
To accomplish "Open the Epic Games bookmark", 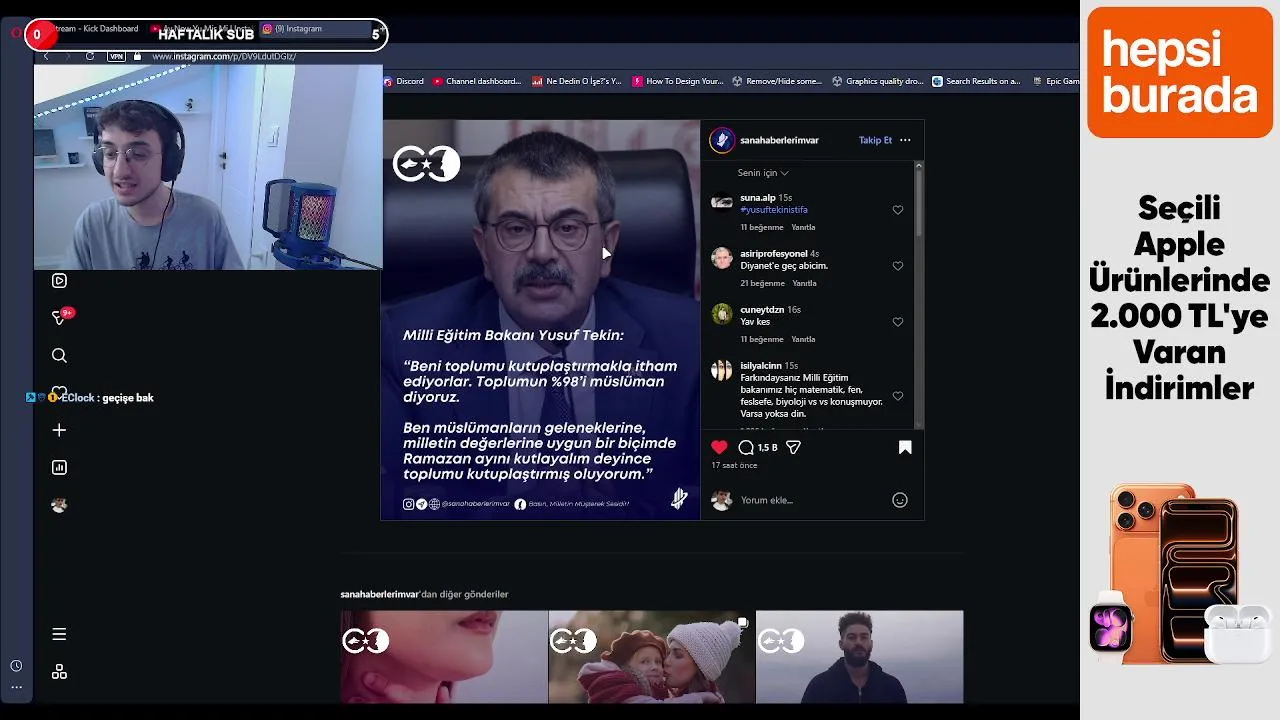I will pos(1056,81).
